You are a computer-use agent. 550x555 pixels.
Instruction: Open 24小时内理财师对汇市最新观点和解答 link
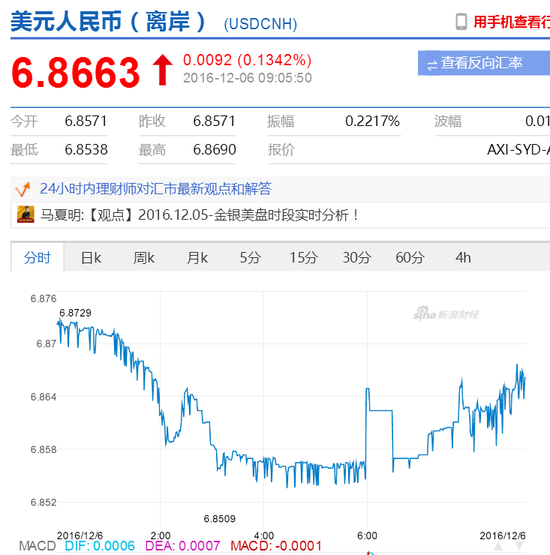[x=155, y=189]
